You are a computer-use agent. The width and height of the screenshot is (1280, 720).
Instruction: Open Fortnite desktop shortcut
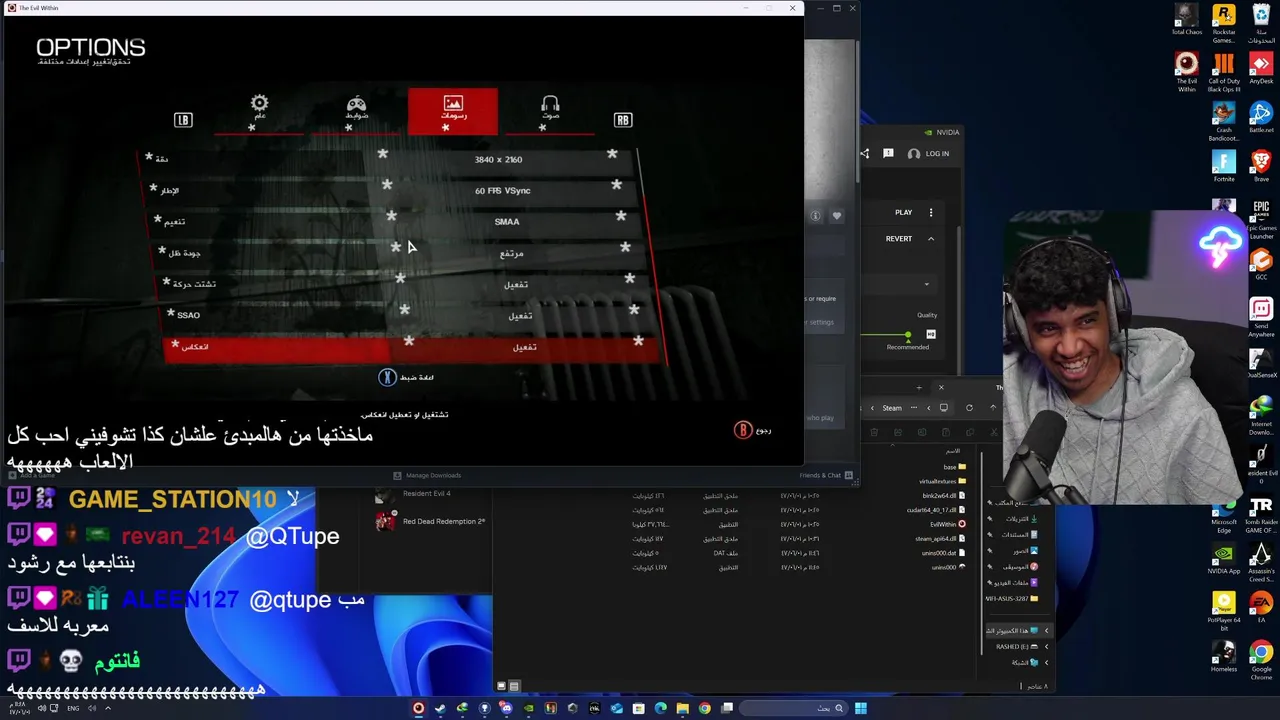click(x=1224, y=166)
